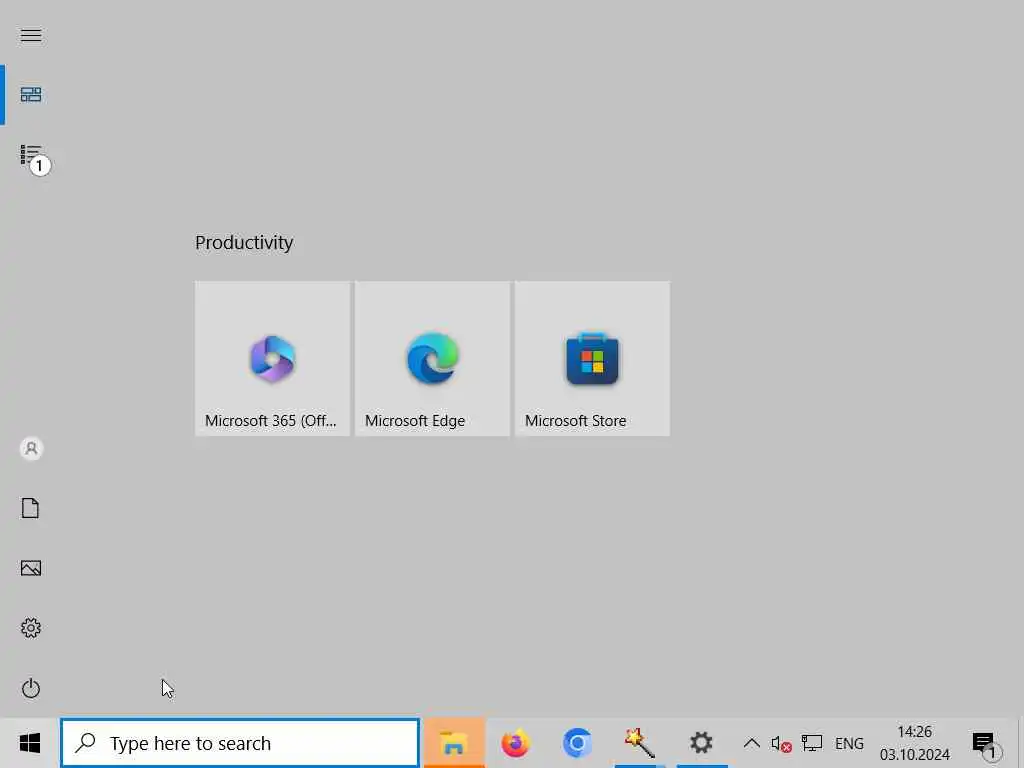Open the Microsoft Store tile
The image size is (1024, 768).
(x=592, y=359)
